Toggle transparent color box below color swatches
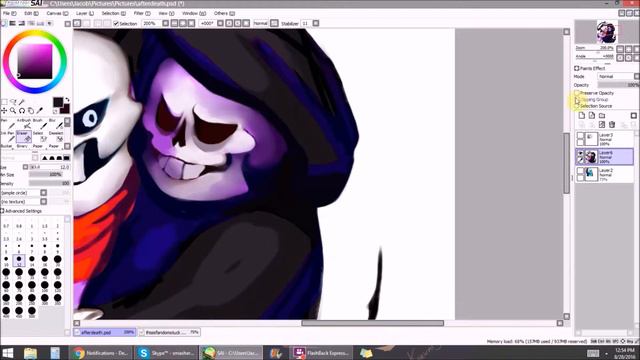The width and height of the screenshot is (640, 360). point(55,111)
